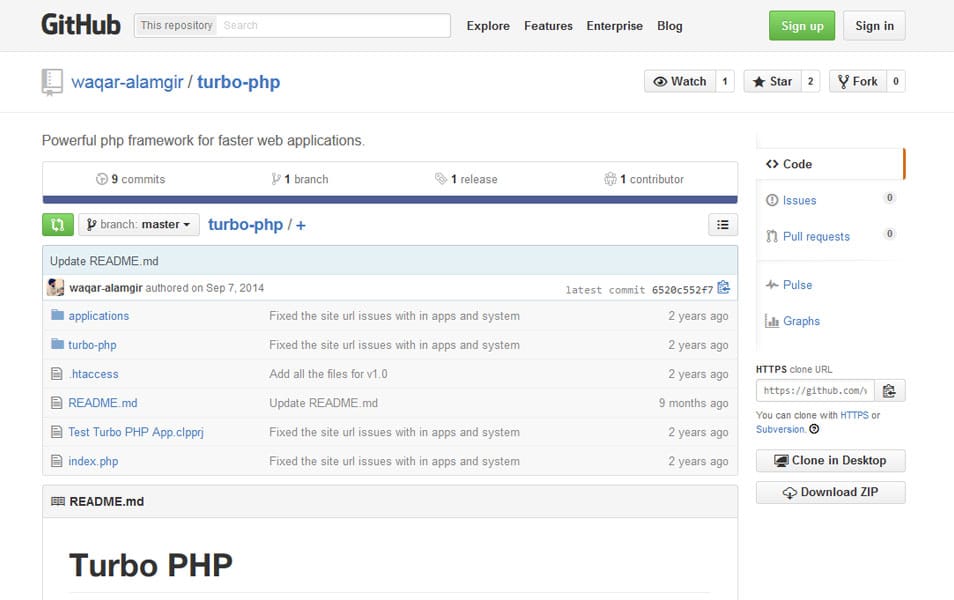Click Clone in Desktop button
The height and width of the screenshot is (600, 954).
click(x=830, y=461)
